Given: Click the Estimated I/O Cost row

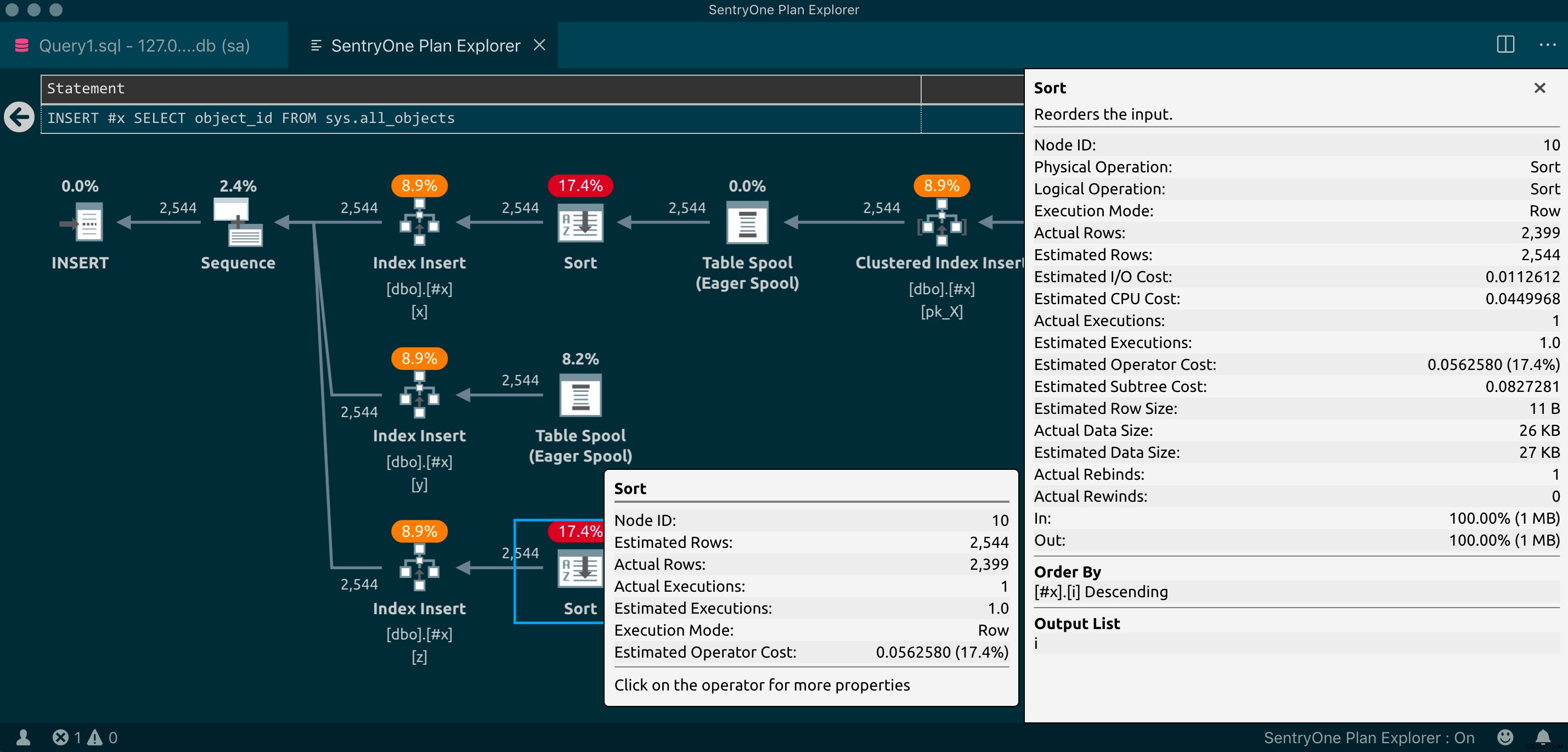Looking at the screenshot, I should coord(1296,277).
